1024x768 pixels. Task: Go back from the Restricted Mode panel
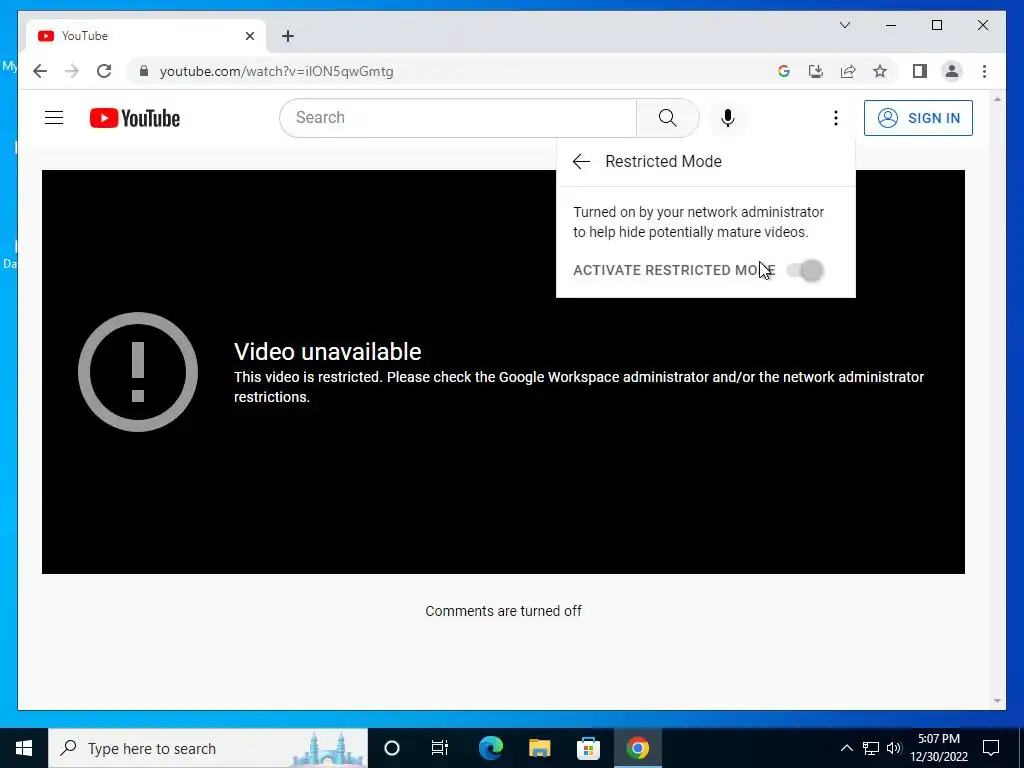[x=581, y=161]
